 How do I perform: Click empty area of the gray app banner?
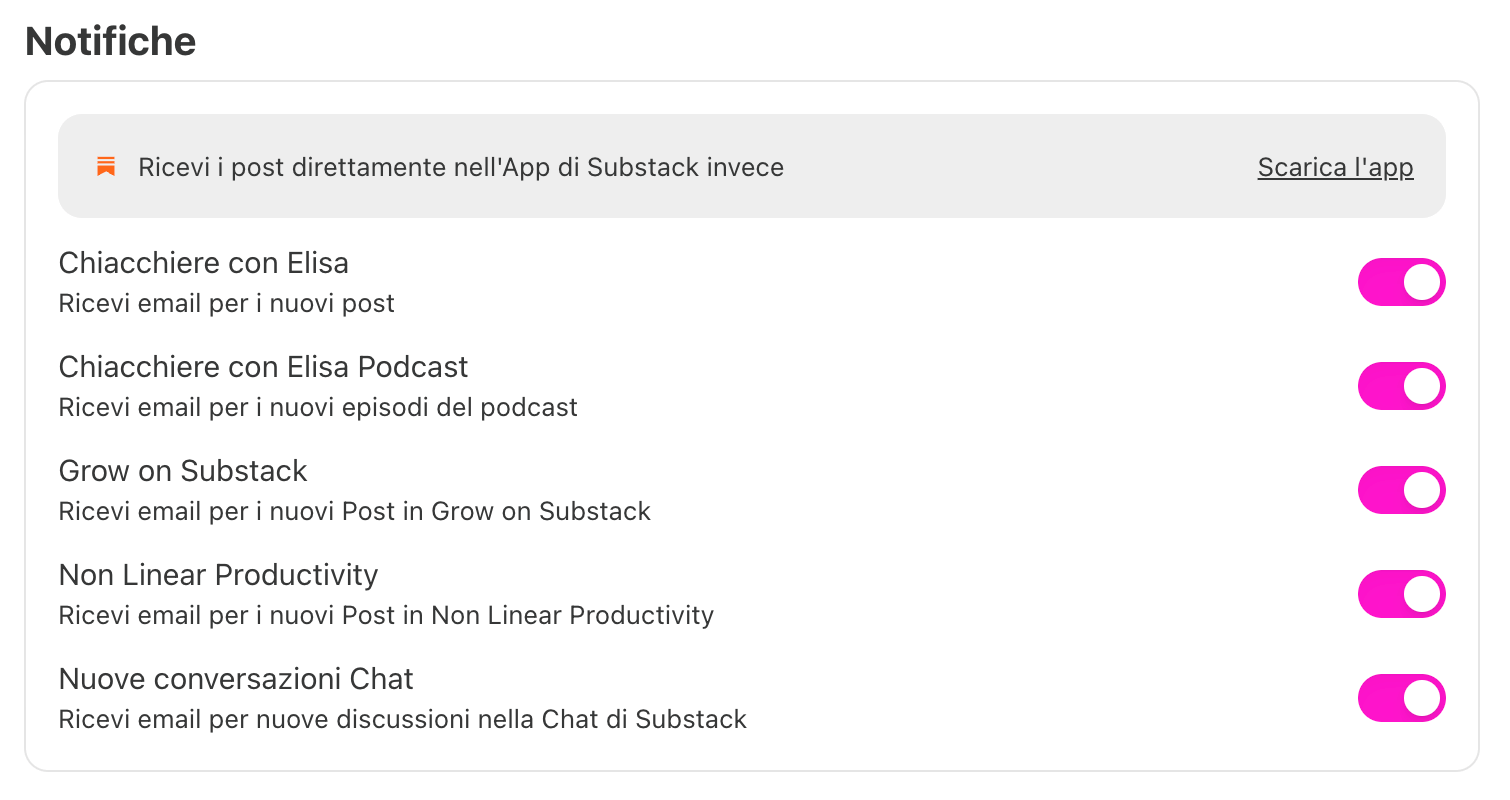pos(1020,166)
